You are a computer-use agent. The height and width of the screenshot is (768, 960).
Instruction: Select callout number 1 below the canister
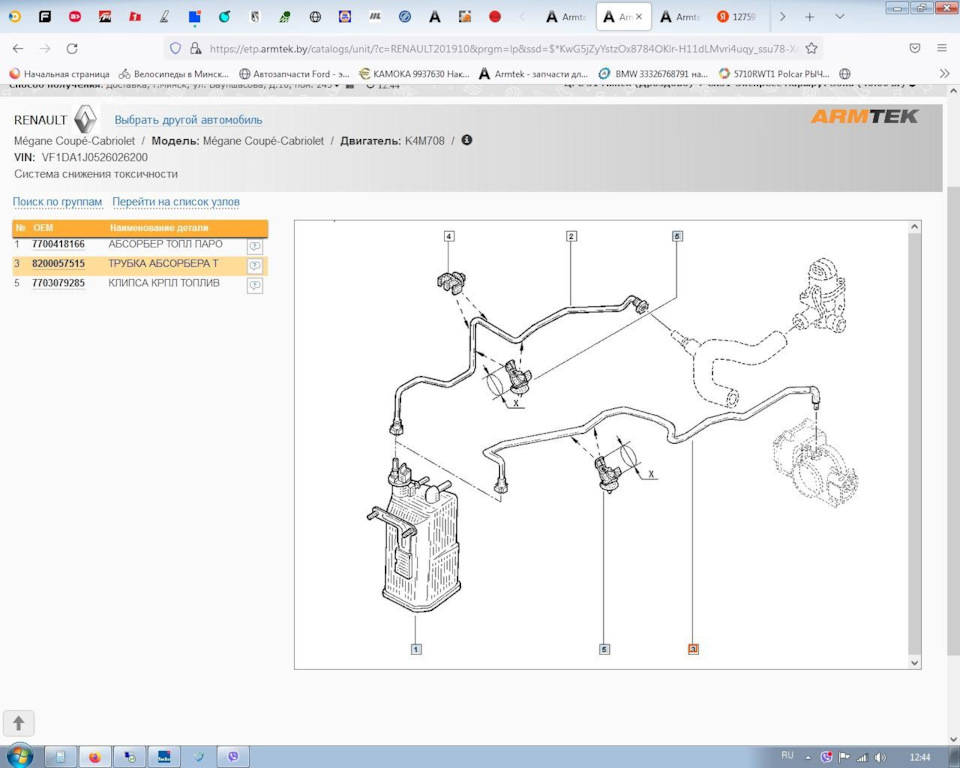click(x=416, y=649)
